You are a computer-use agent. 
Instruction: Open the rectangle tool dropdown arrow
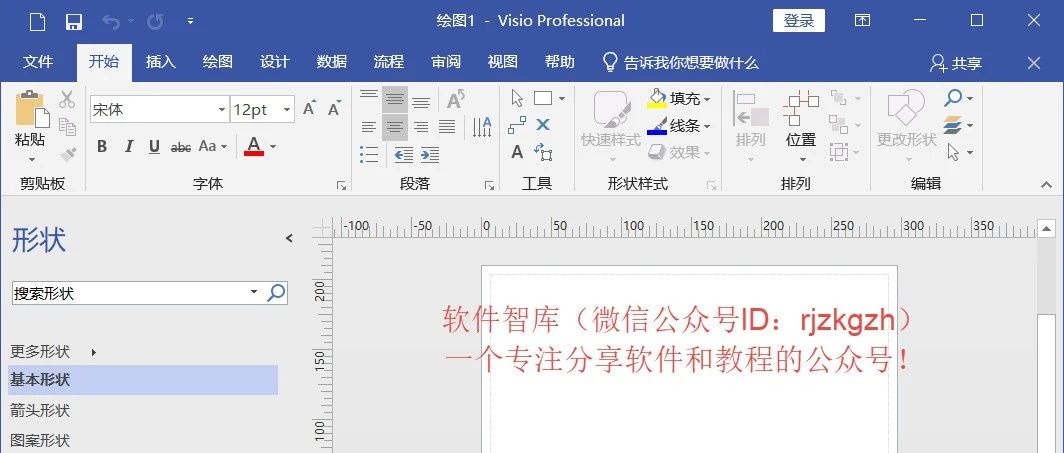tap(562, 99)
